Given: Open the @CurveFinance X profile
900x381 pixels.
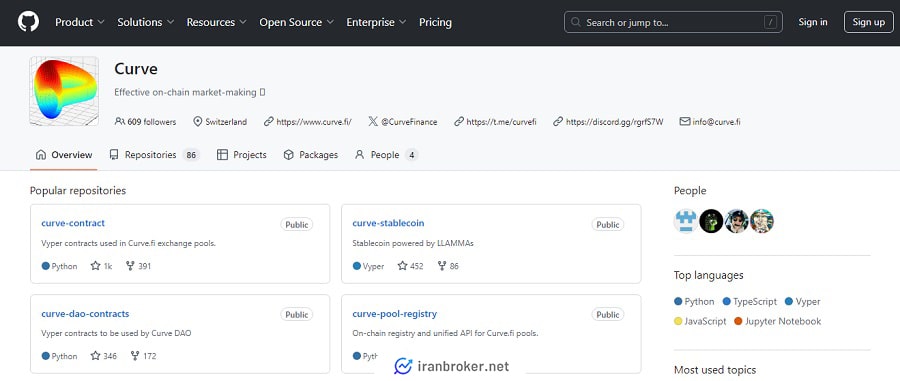Looking at the screenshot, I should click(409, 122).
